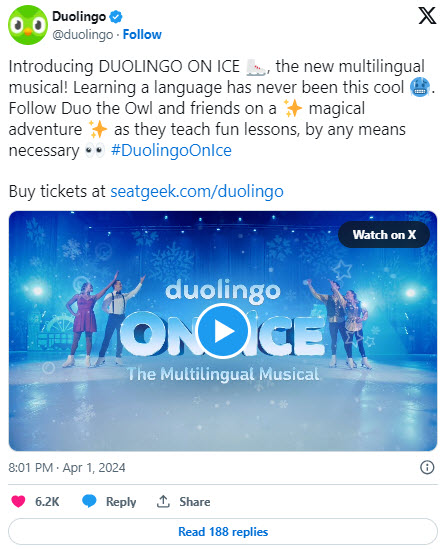Click the Read 188 replies button
This screenshot has width=445, height=549.
coord(223,531)
